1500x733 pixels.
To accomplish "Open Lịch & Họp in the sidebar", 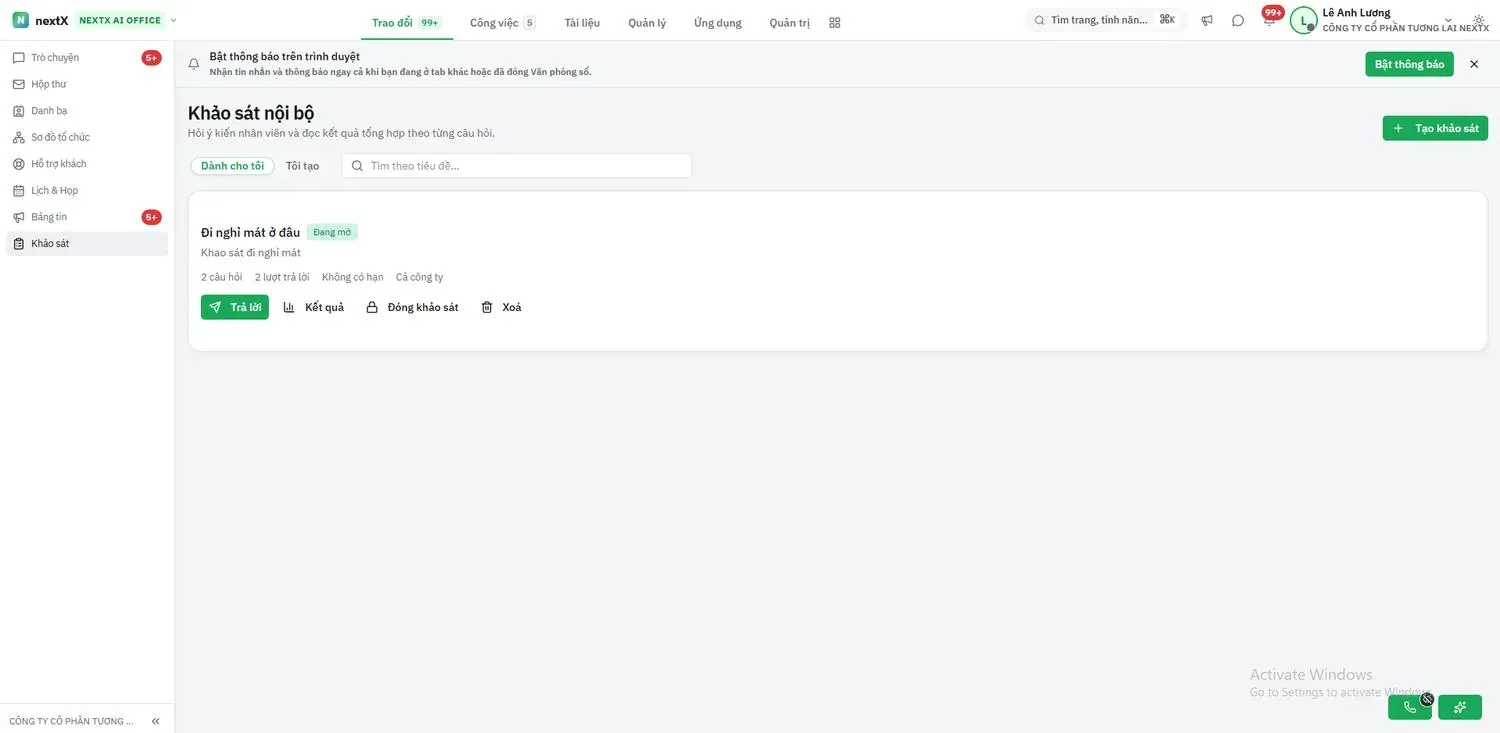I will pyautogui.click(x=87, y=190).
